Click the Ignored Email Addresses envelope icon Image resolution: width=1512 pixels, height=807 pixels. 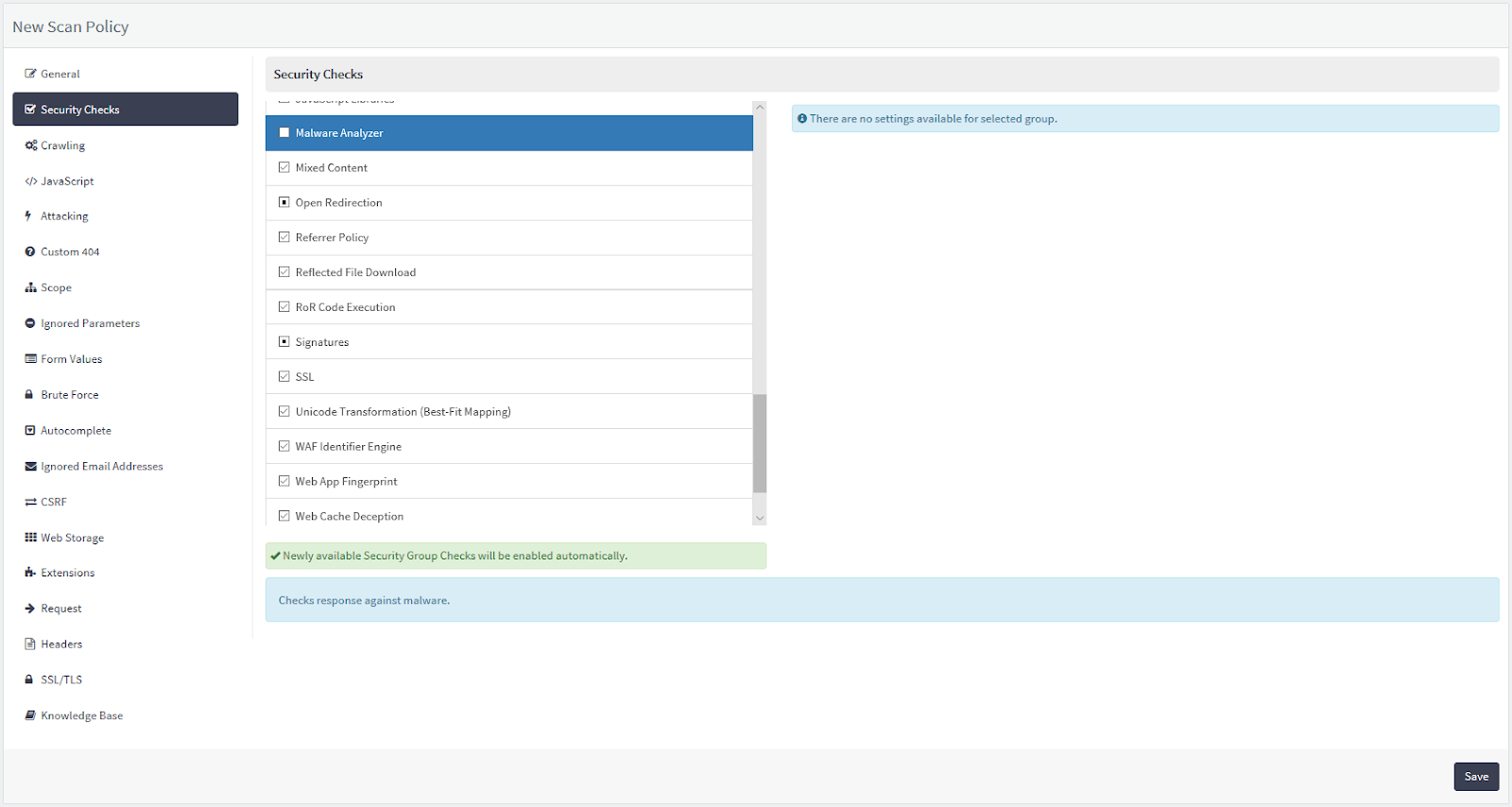coord(30,467)
